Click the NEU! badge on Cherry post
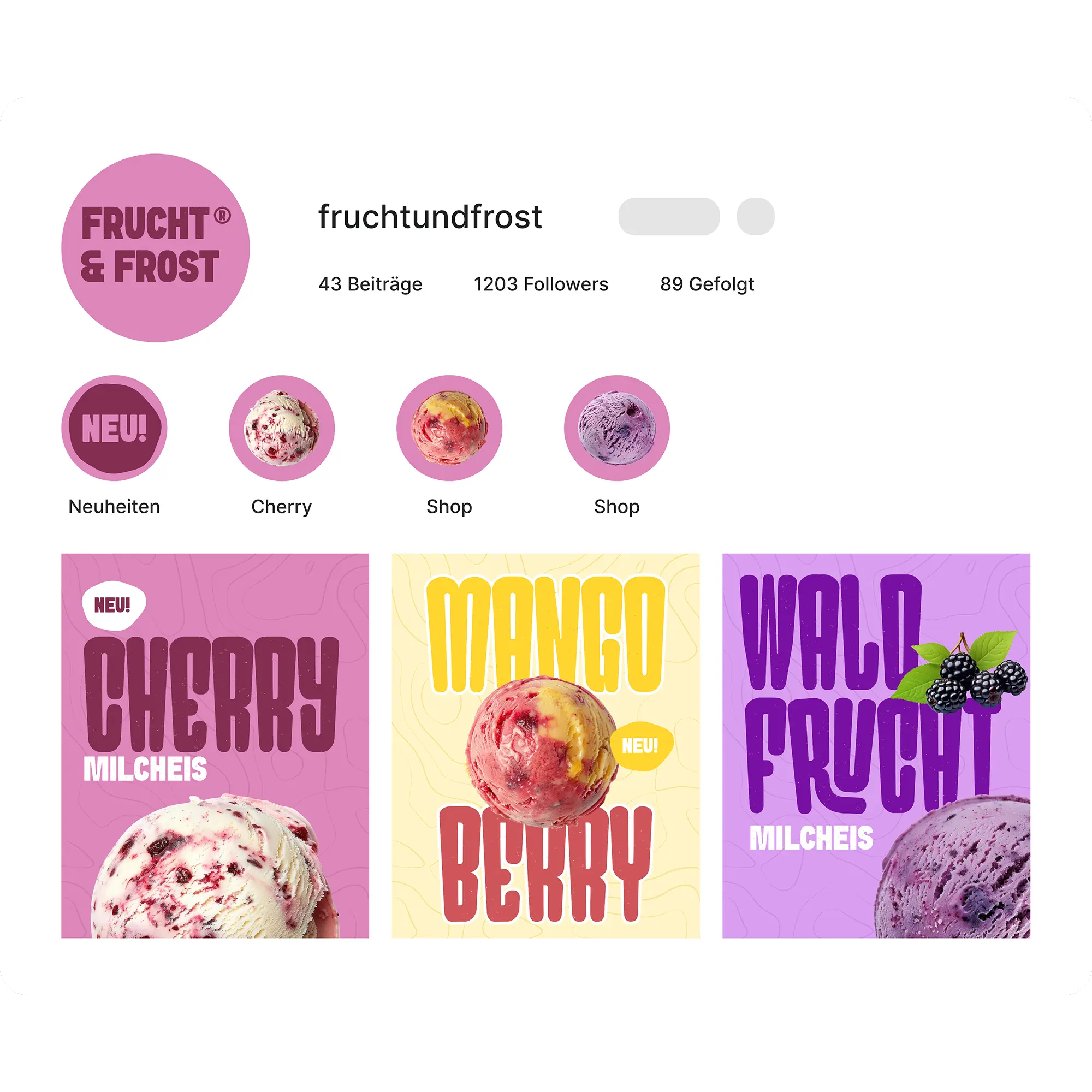1092x1092 pixels. click(114, 606)
